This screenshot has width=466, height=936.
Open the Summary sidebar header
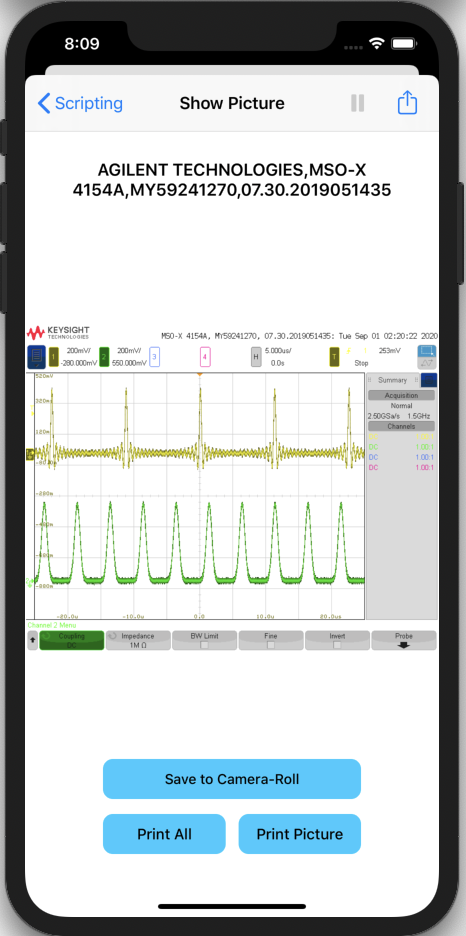click(x=392, y=380)
